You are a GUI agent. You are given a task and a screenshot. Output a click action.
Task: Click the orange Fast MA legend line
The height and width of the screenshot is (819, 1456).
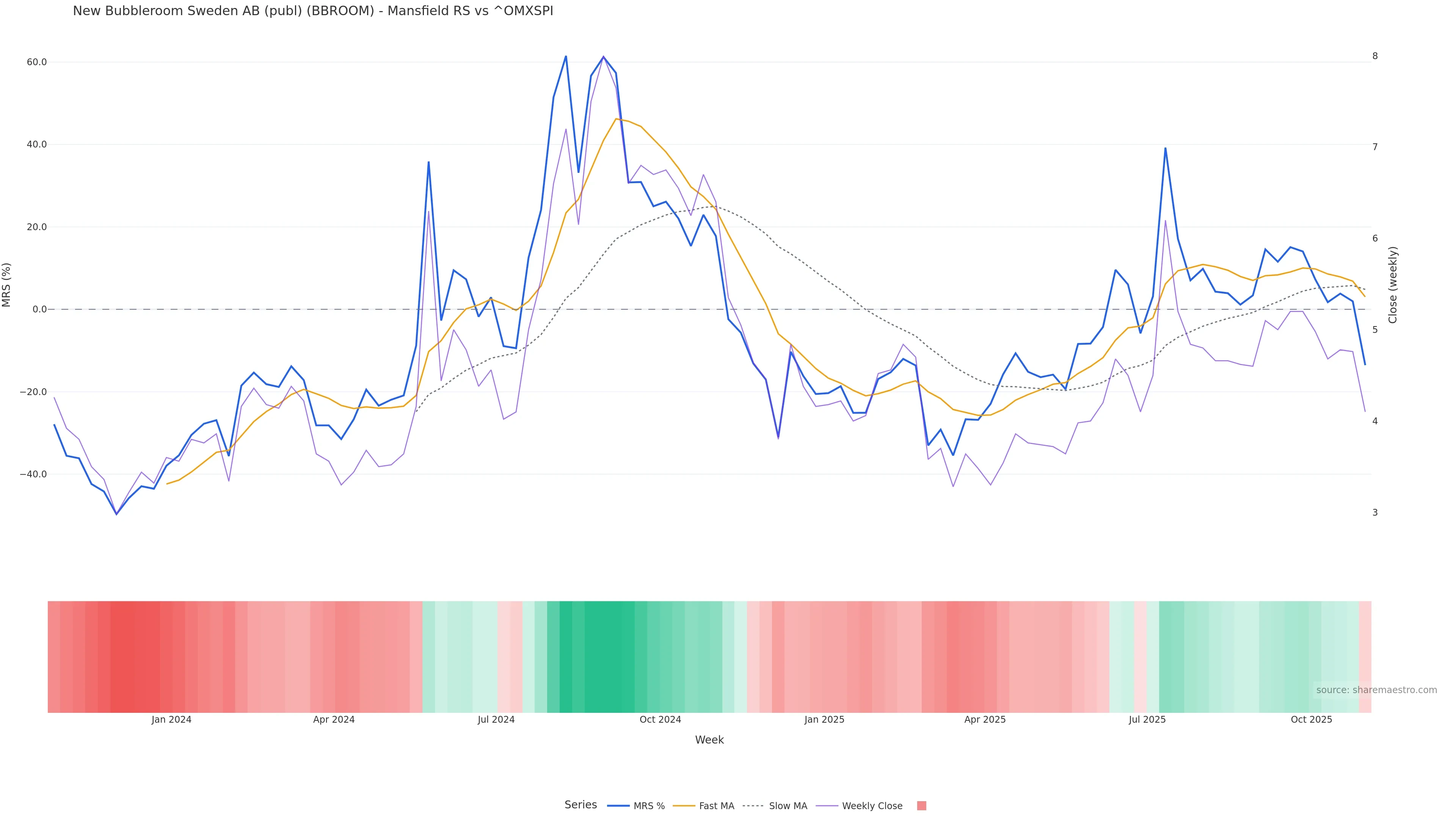click(684, 806)
